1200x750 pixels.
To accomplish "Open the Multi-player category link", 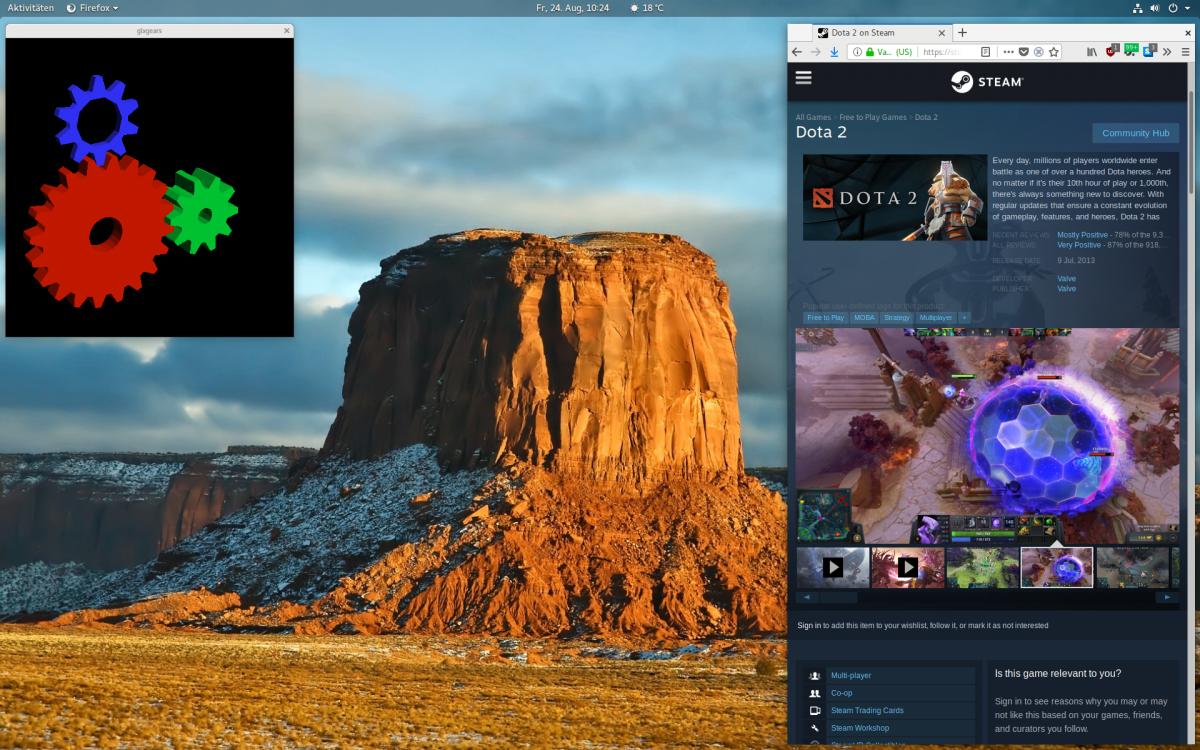I will tap(851, 676).
